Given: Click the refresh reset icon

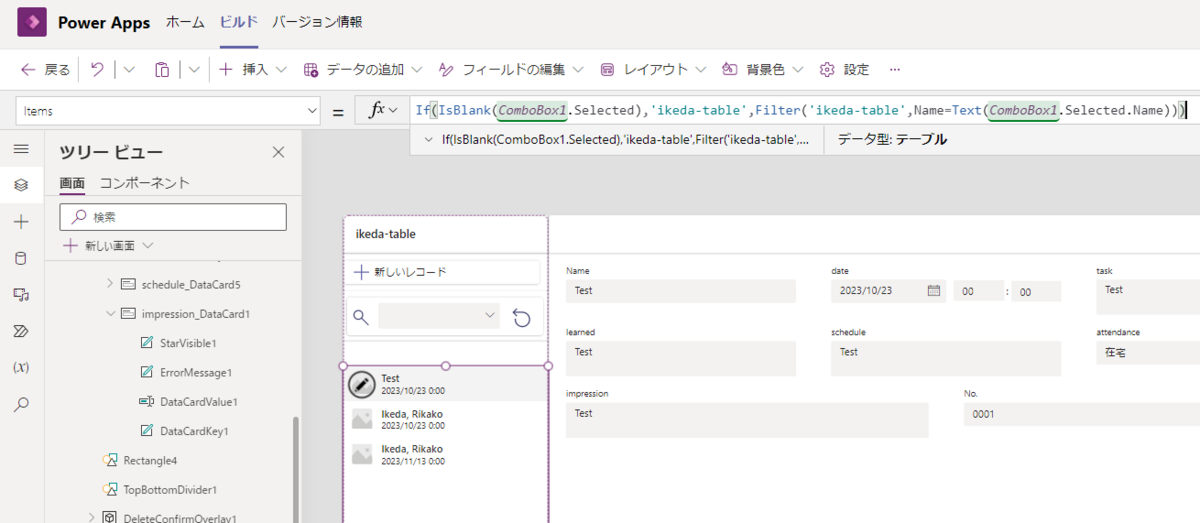Looking at the screenshot, I should (521, 317).
